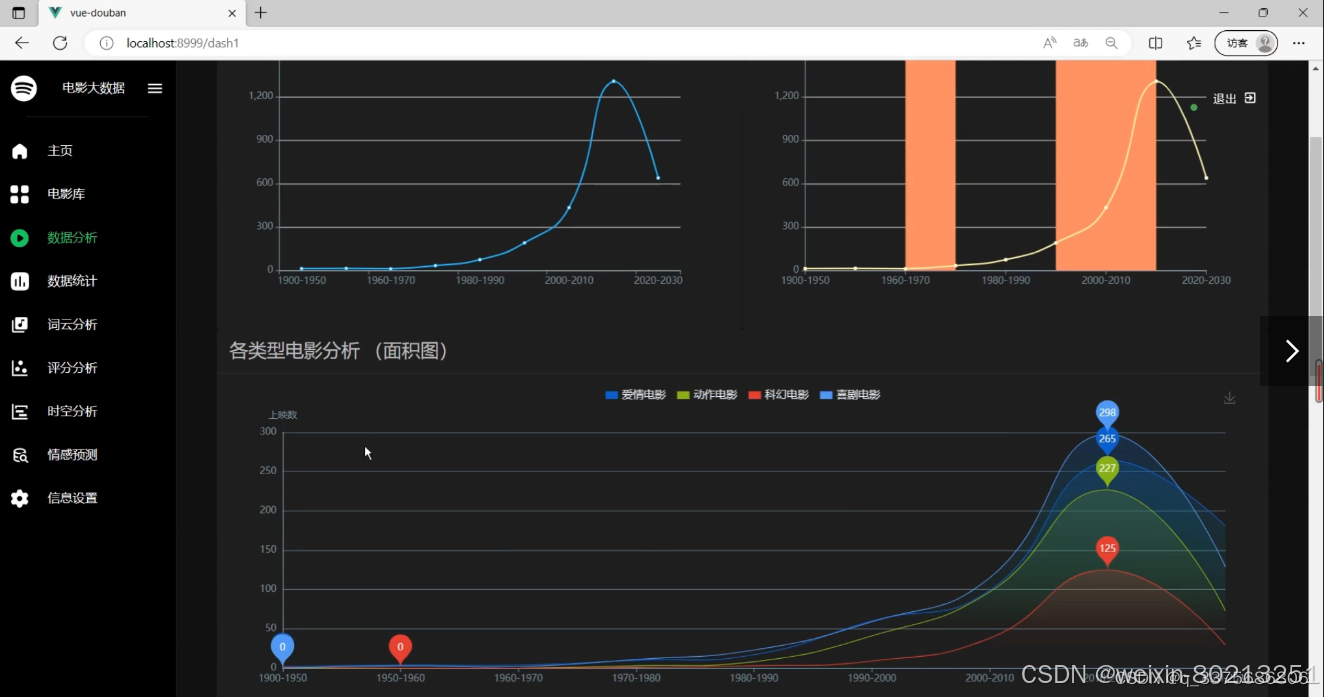The width and height of the screenshot is (1324, 697).
Task: Open the 访客 profile dropdown
Action: tap(1245, 43)
